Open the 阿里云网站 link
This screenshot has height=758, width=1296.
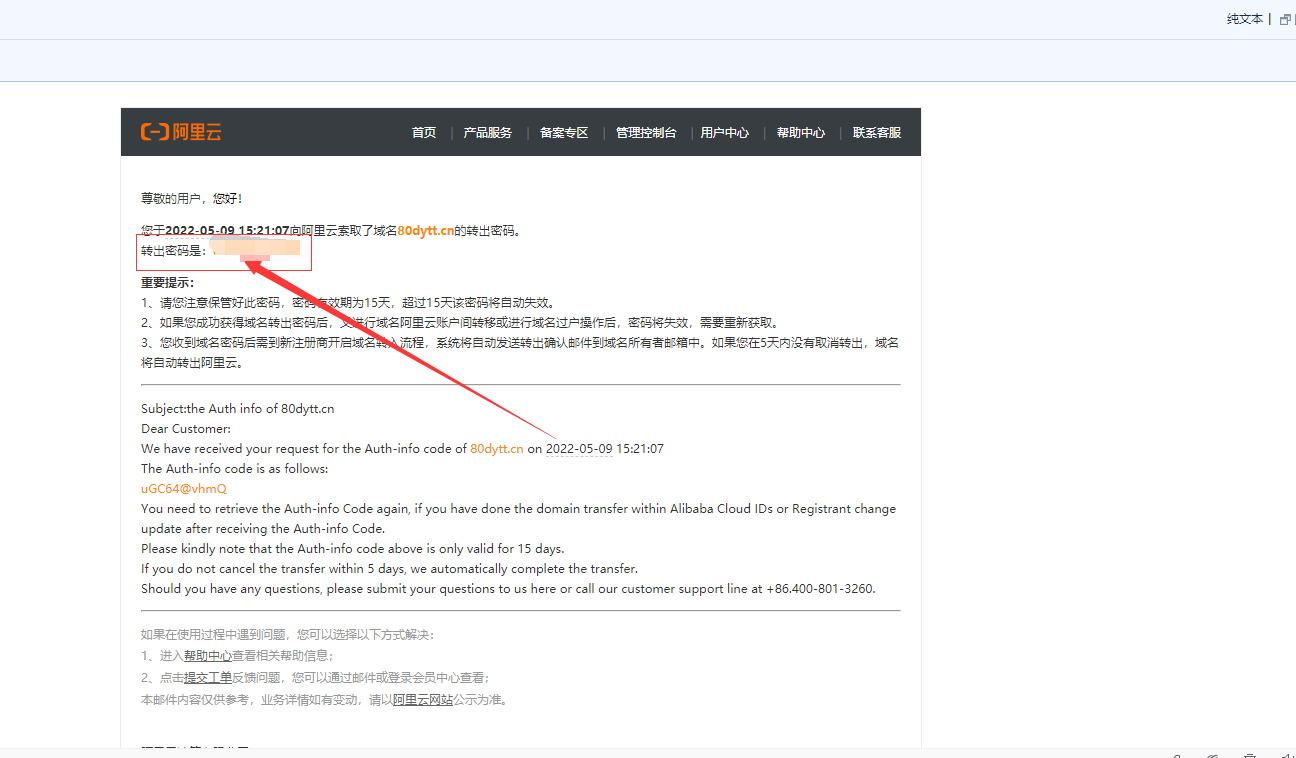tap(423, 700)
